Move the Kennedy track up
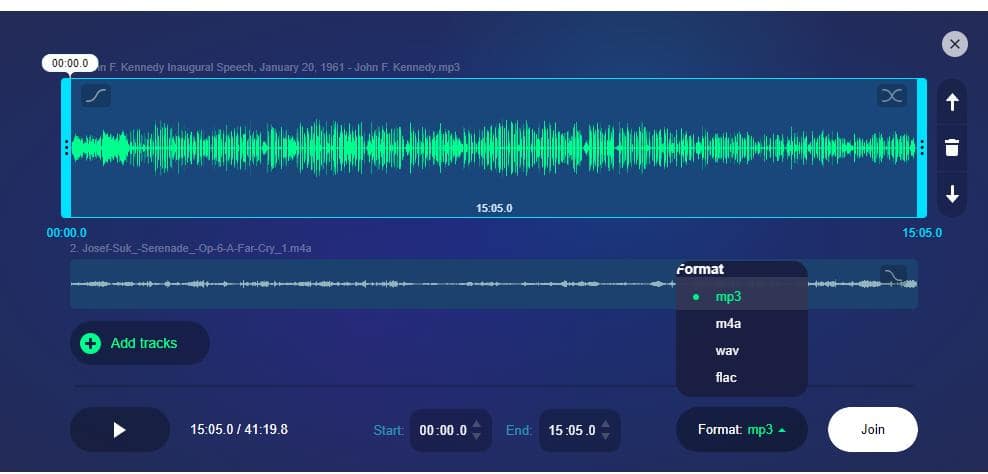Image resolution: width=988 pixels, height=474 pixels. click(952, 102)
